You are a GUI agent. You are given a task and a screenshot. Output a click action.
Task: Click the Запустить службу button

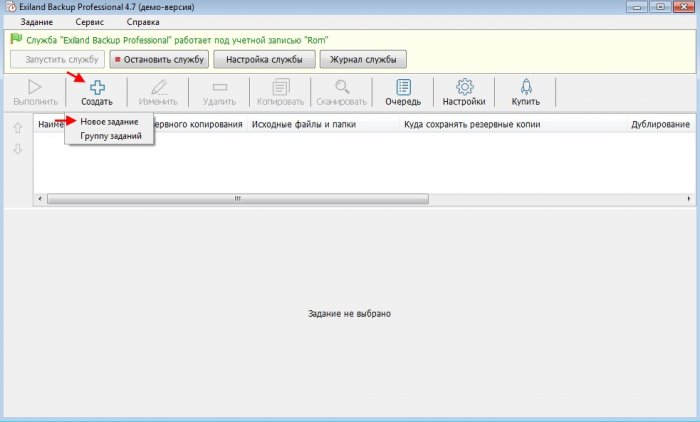point(58,59)
